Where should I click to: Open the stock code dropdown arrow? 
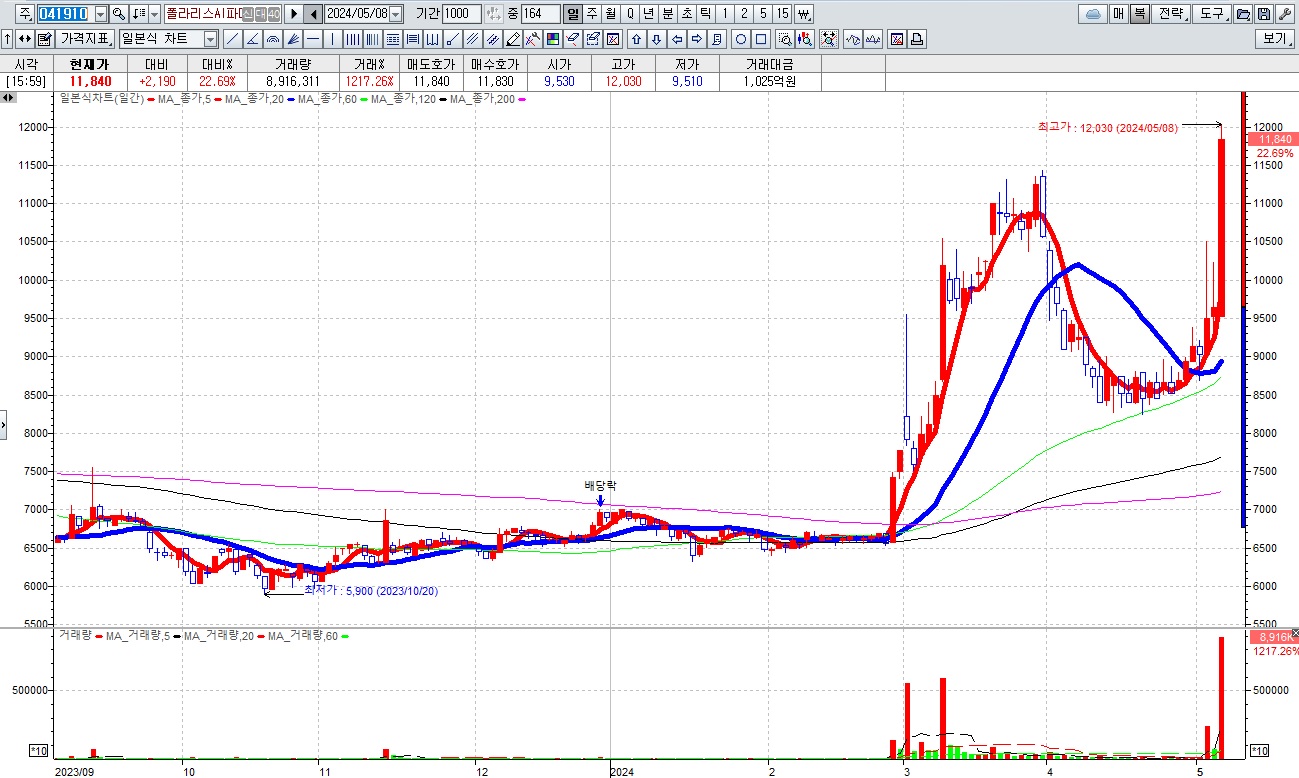point(100,14)
